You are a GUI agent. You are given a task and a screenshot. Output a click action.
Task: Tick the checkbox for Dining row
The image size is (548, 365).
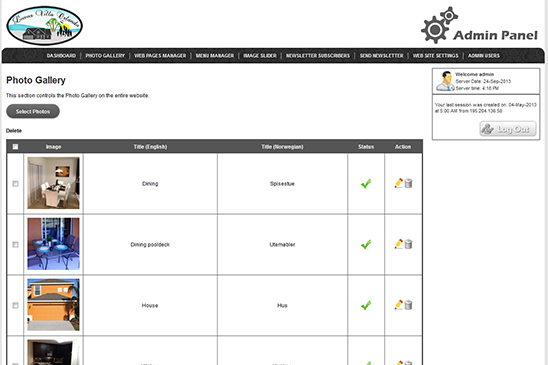(x=15, y=184)
